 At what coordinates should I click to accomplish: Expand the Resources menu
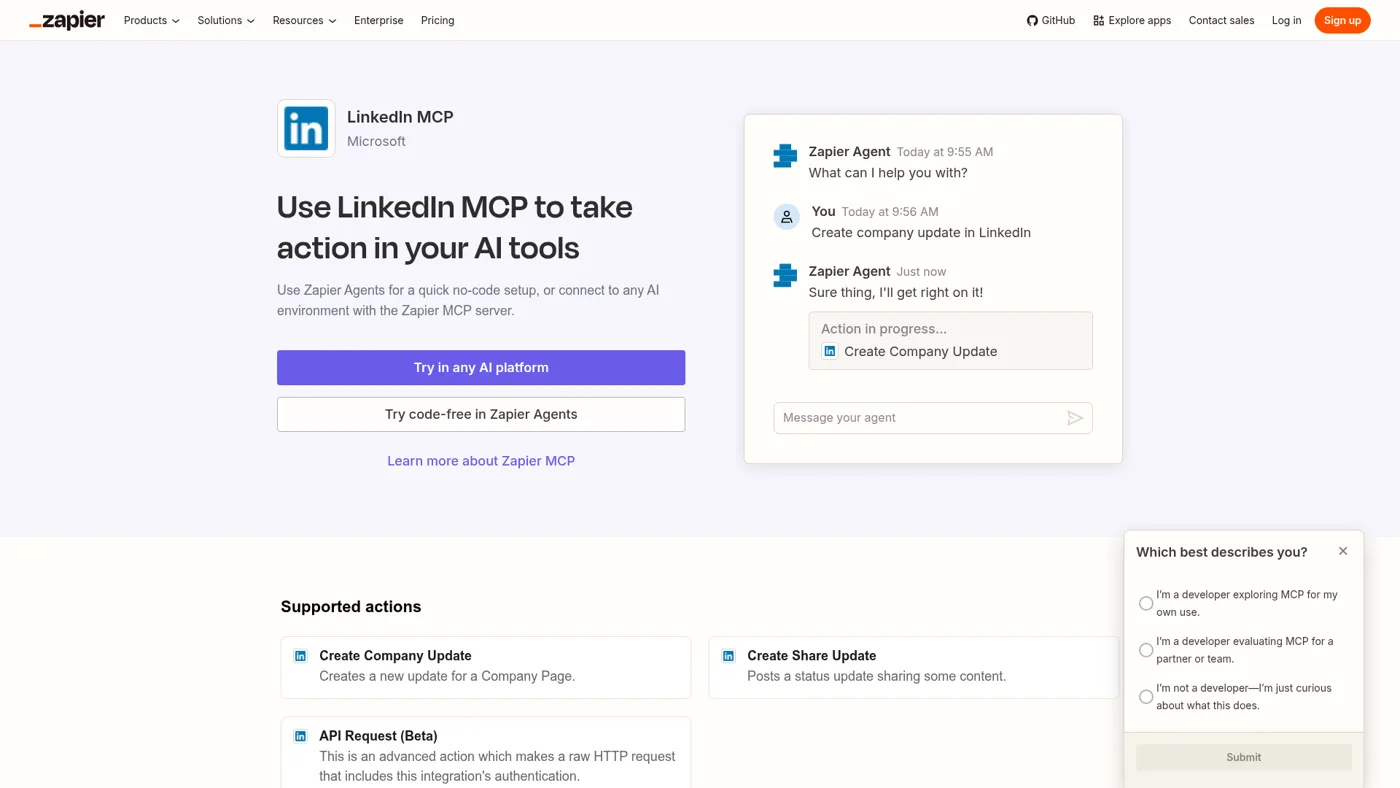click(304, 20)
